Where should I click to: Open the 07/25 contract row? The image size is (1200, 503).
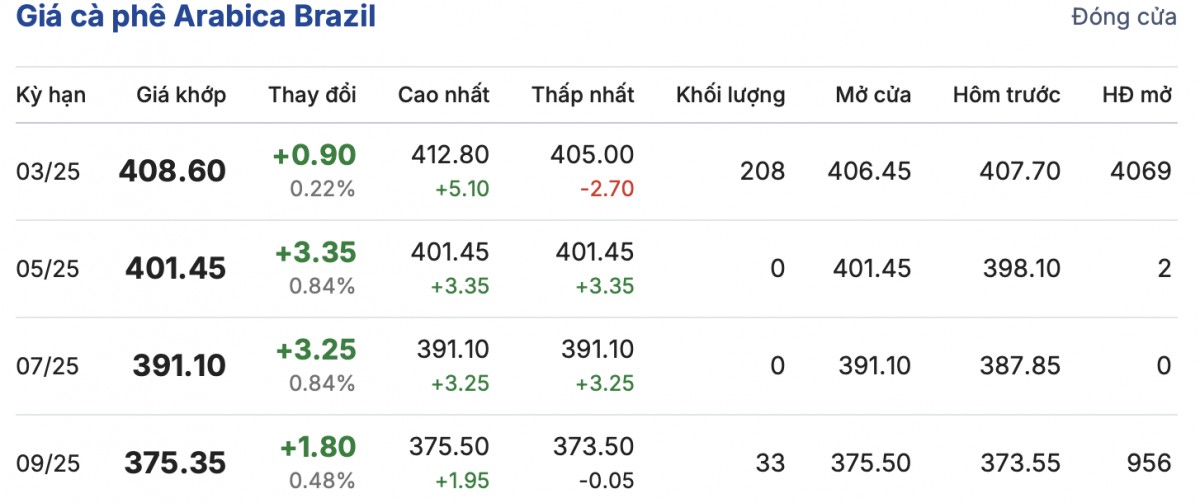tap(48, 366)
